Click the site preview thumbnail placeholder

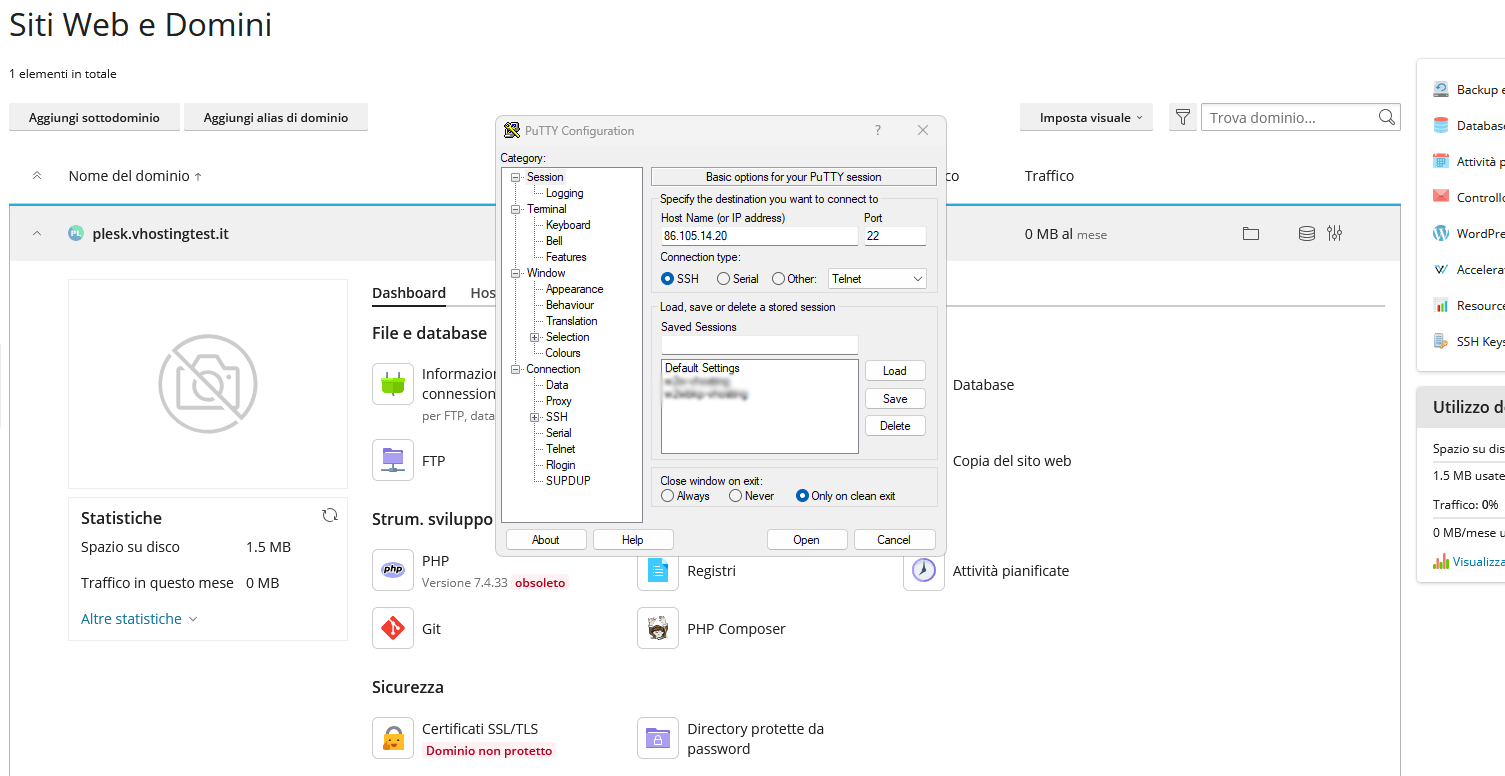point(208,384)
